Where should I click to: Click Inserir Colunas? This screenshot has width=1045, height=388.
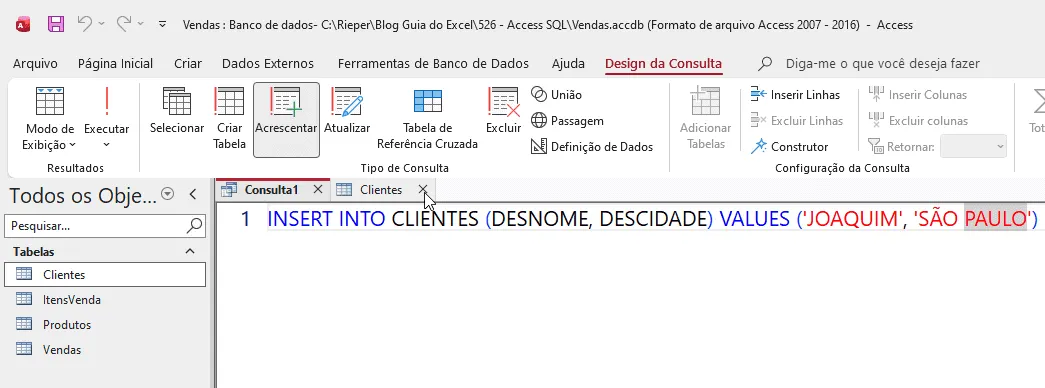click(x=918, y=95)
